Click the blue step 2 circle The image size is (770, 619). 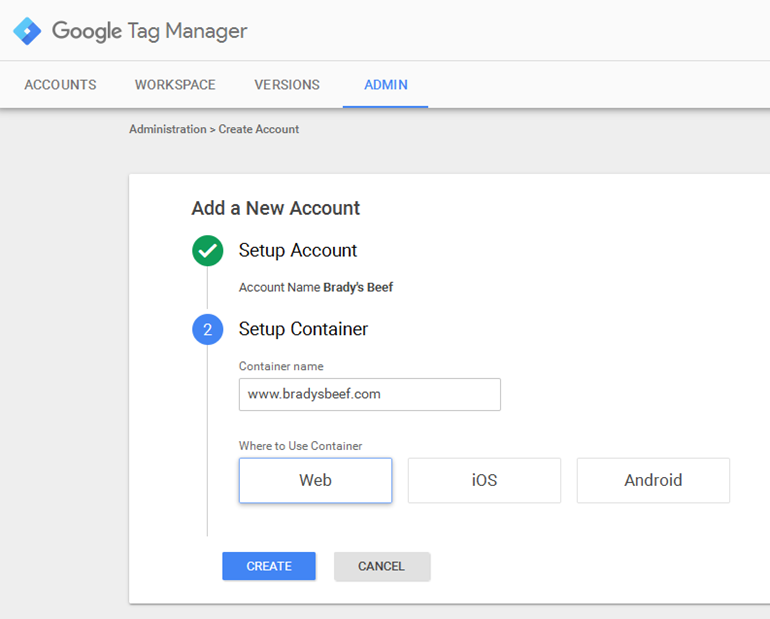click(208, 329)
